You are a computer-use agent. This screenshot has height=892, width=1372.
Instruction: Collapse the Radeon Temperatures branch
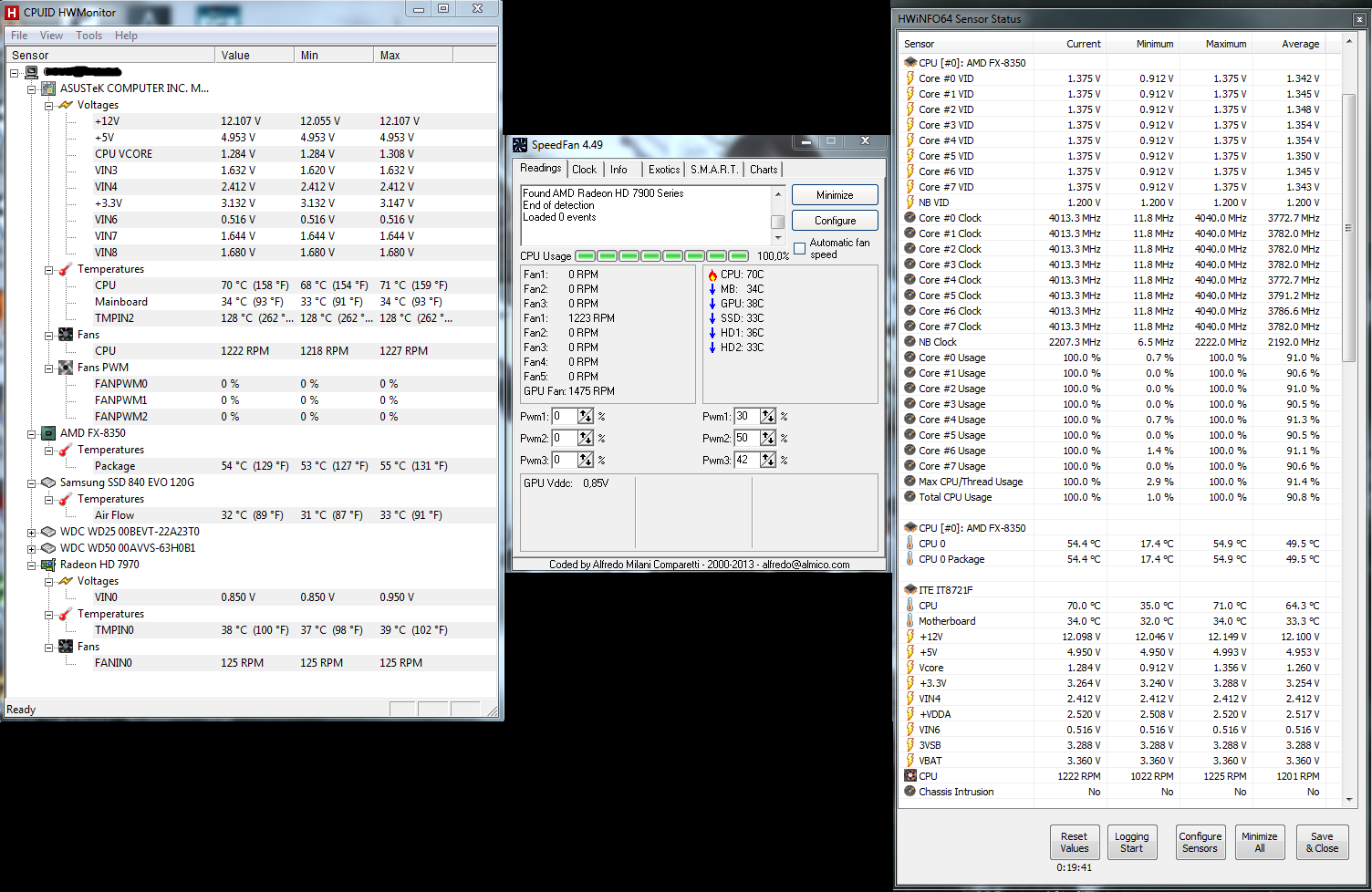[x=48, y=615]
